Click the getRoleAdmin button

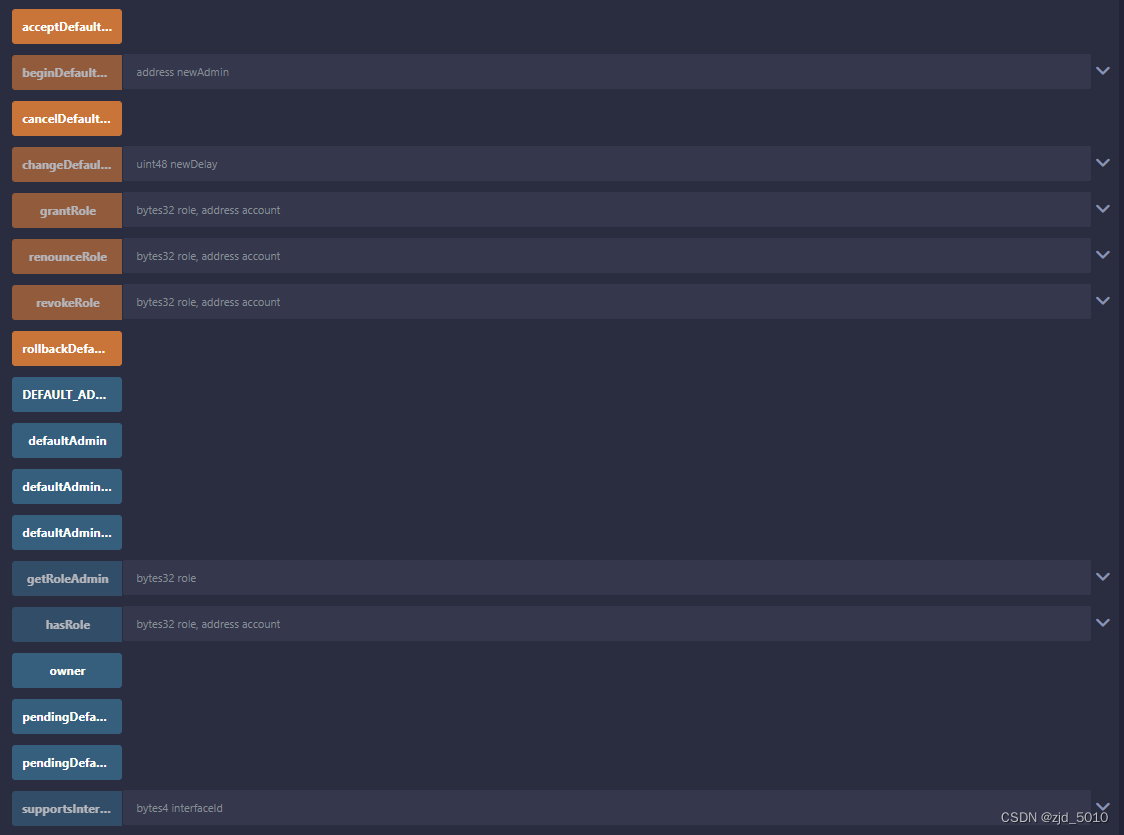[67, 578]
